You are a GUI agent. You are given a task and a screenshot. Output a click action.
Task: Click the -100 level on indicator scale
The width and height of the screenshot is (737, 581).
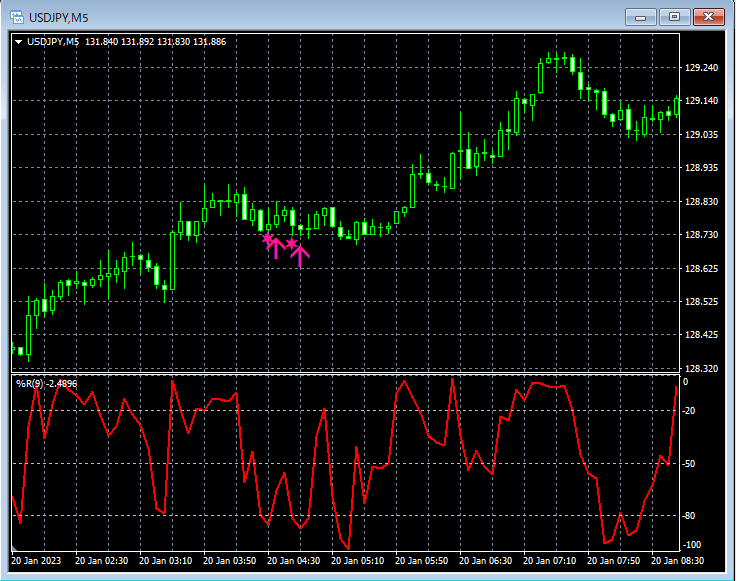tap(691, 545)
